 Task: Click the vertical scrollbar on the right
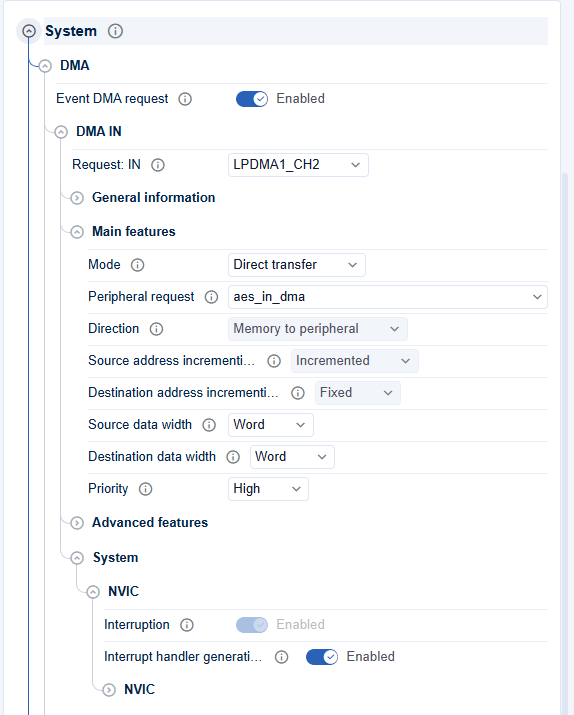[565, 442]
